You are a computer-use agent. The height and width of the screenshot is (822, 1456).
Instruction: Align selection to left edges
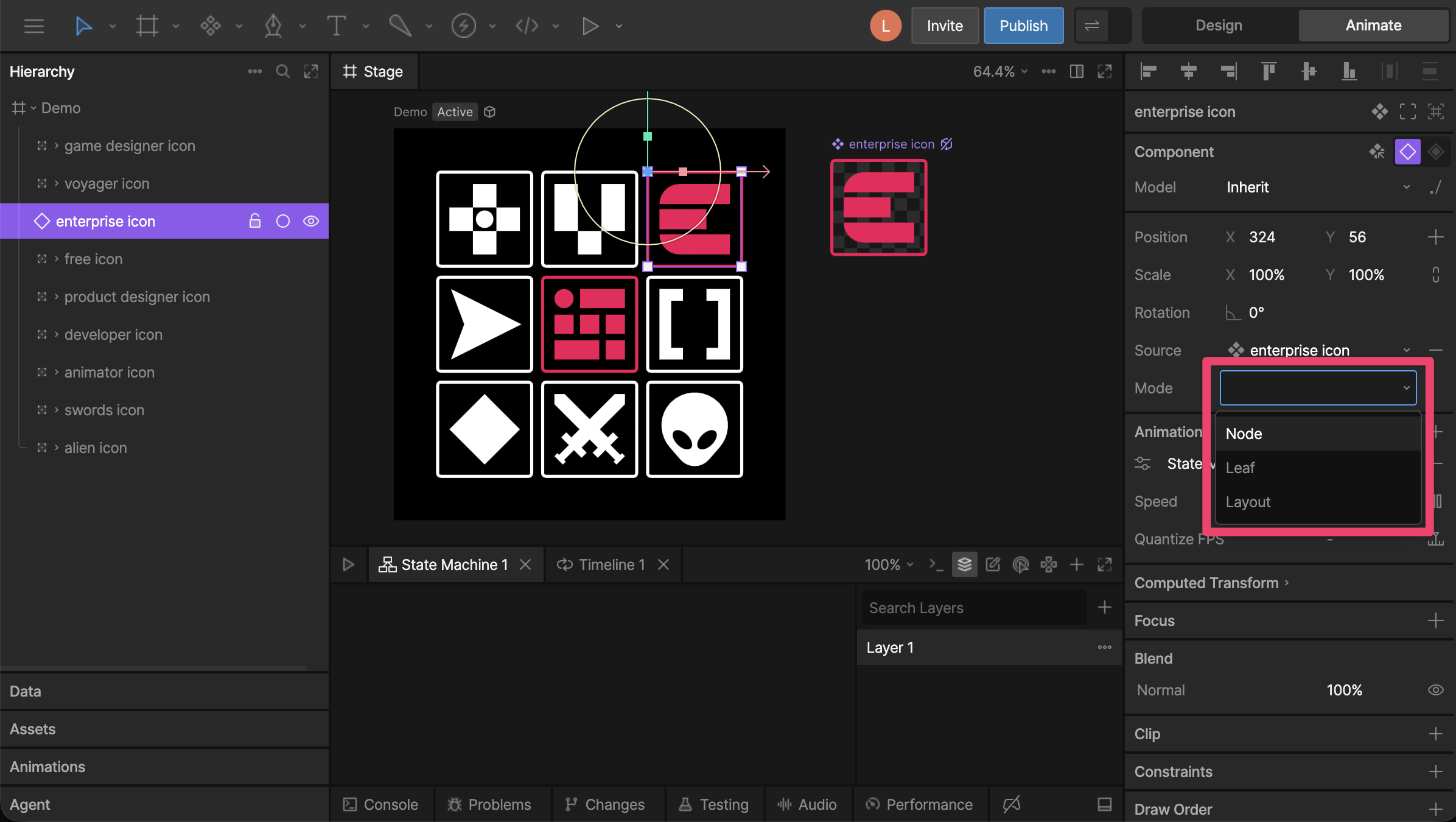pos(1149,72)
